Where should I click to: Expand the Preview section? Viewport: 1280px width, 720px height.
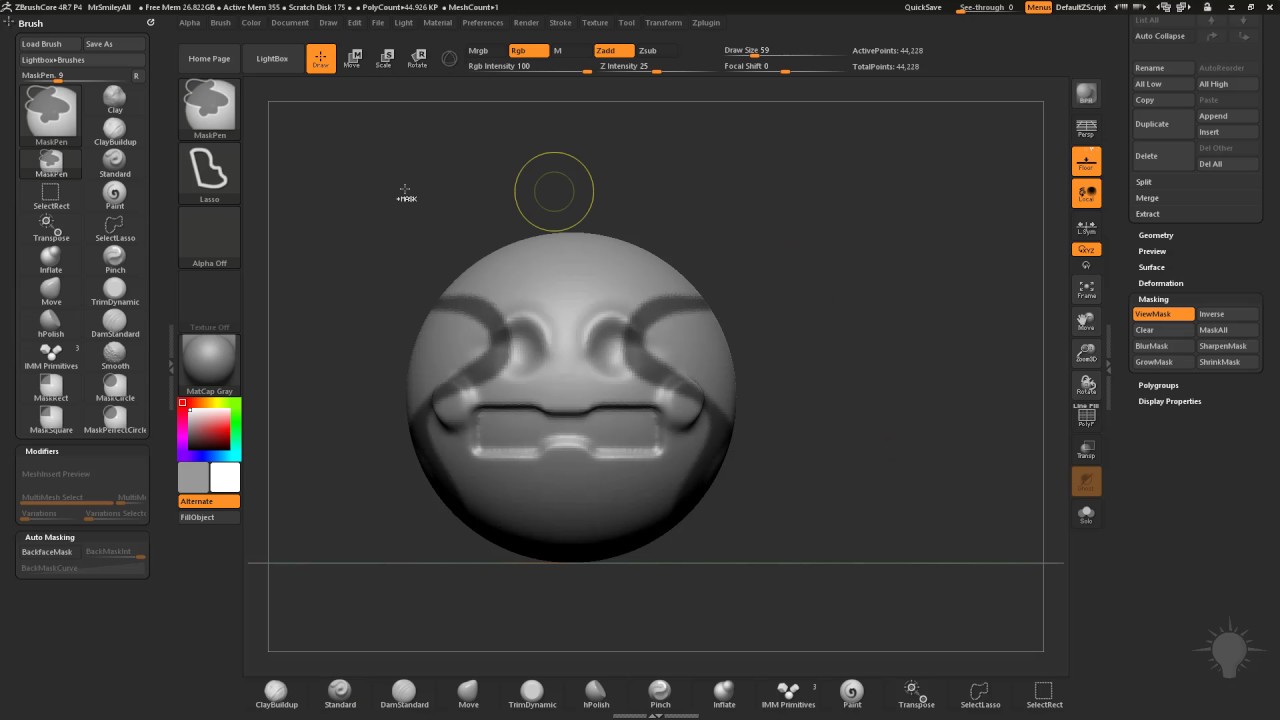pos(1152,251)
